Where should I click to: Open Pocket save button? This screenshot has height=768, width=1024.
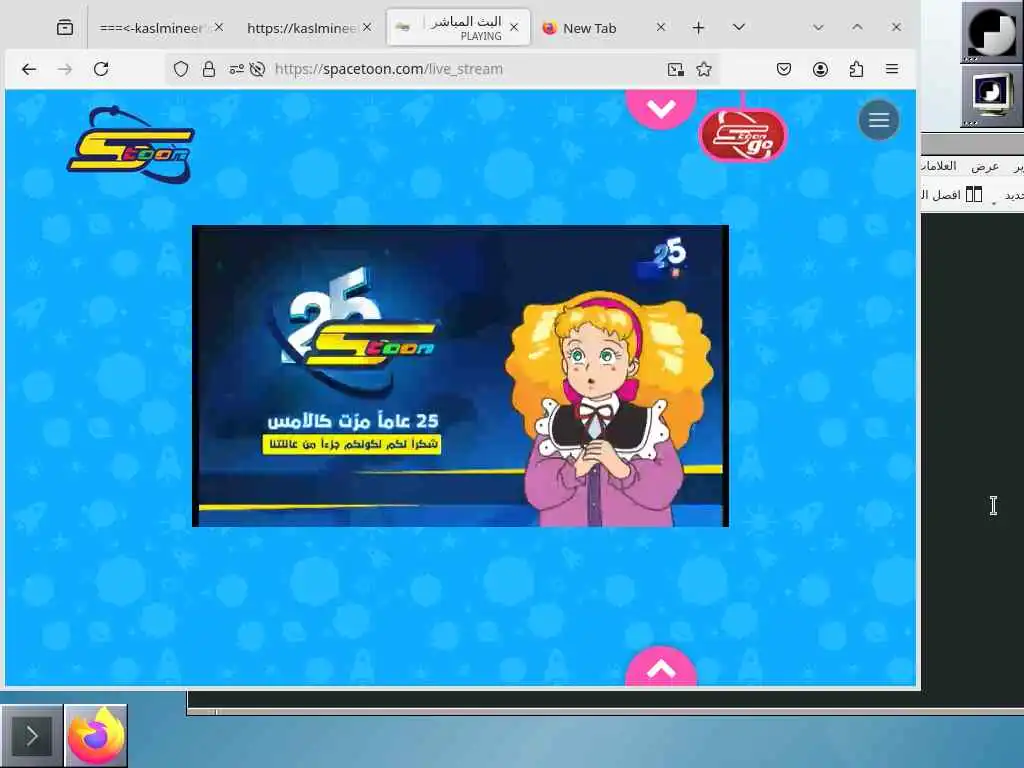pyautogui.click(x=784, y=69)
